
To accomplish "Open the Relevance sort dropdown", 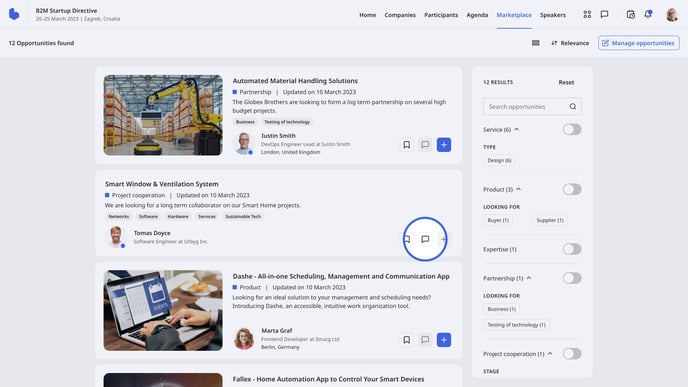I will pyautogui.click(x=570, y=43).
